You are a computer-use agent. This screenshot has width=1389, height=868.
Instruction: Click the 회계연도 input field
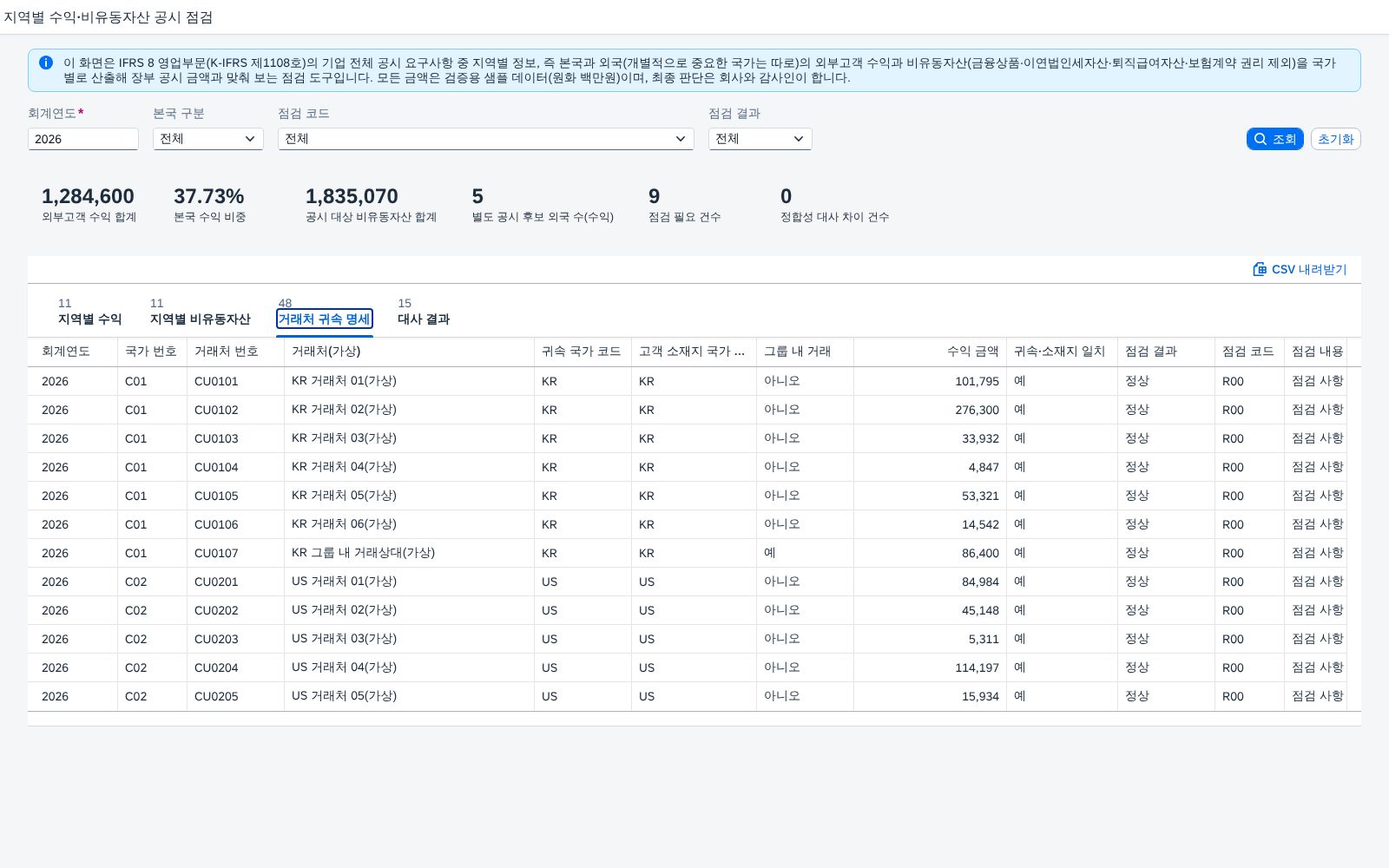(x=83, y=139)
